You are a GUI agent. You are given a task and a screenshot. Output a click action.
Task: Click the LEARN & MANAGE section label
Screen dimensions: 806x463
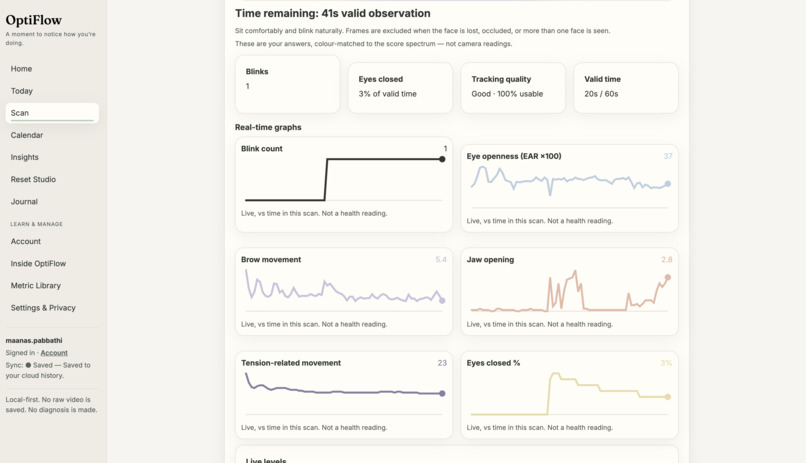coord(36,224)
